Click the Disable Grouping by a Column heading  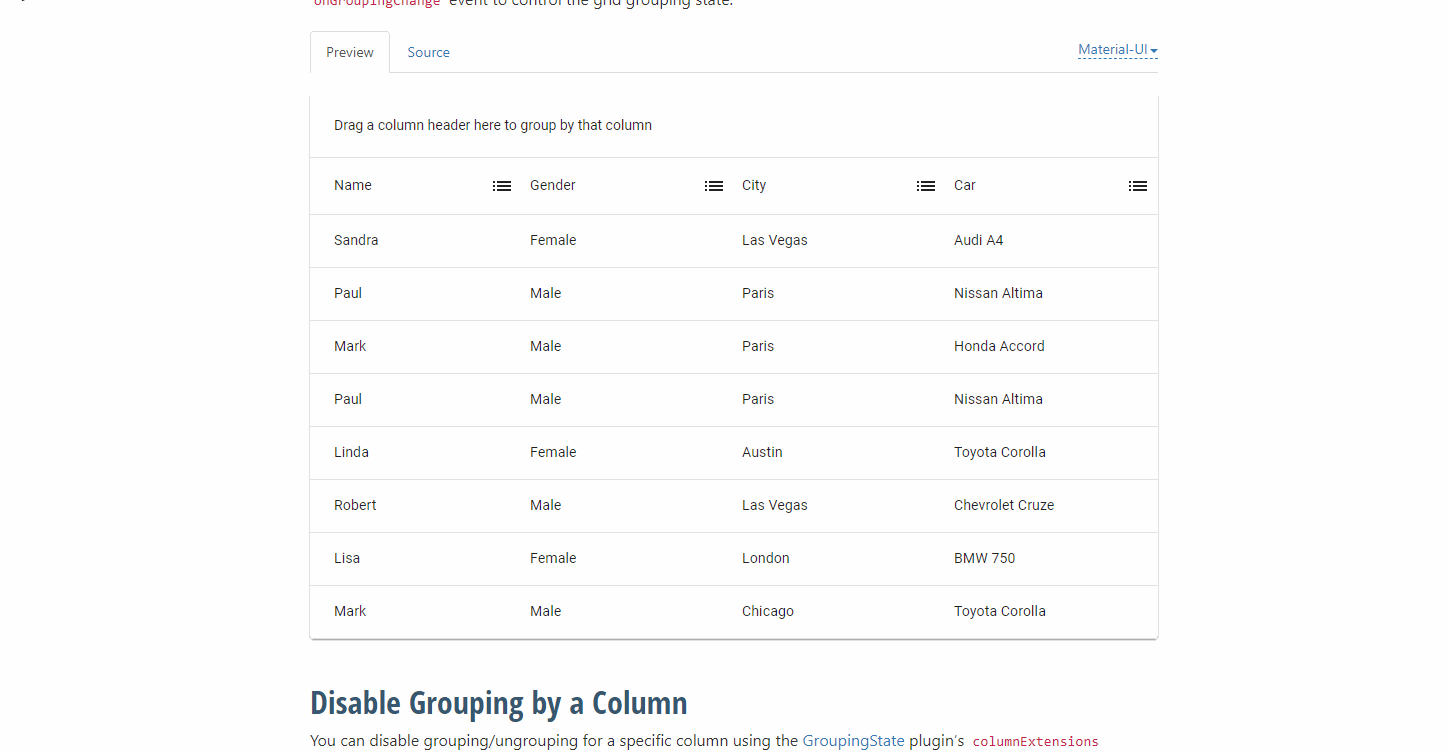[498, 703]
